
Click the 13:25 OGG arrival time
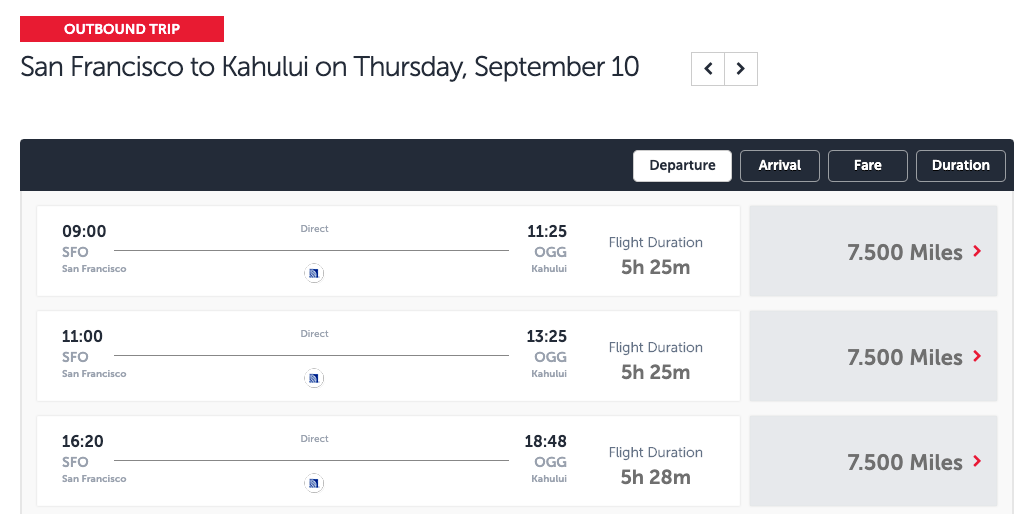[x=547, y=336]
